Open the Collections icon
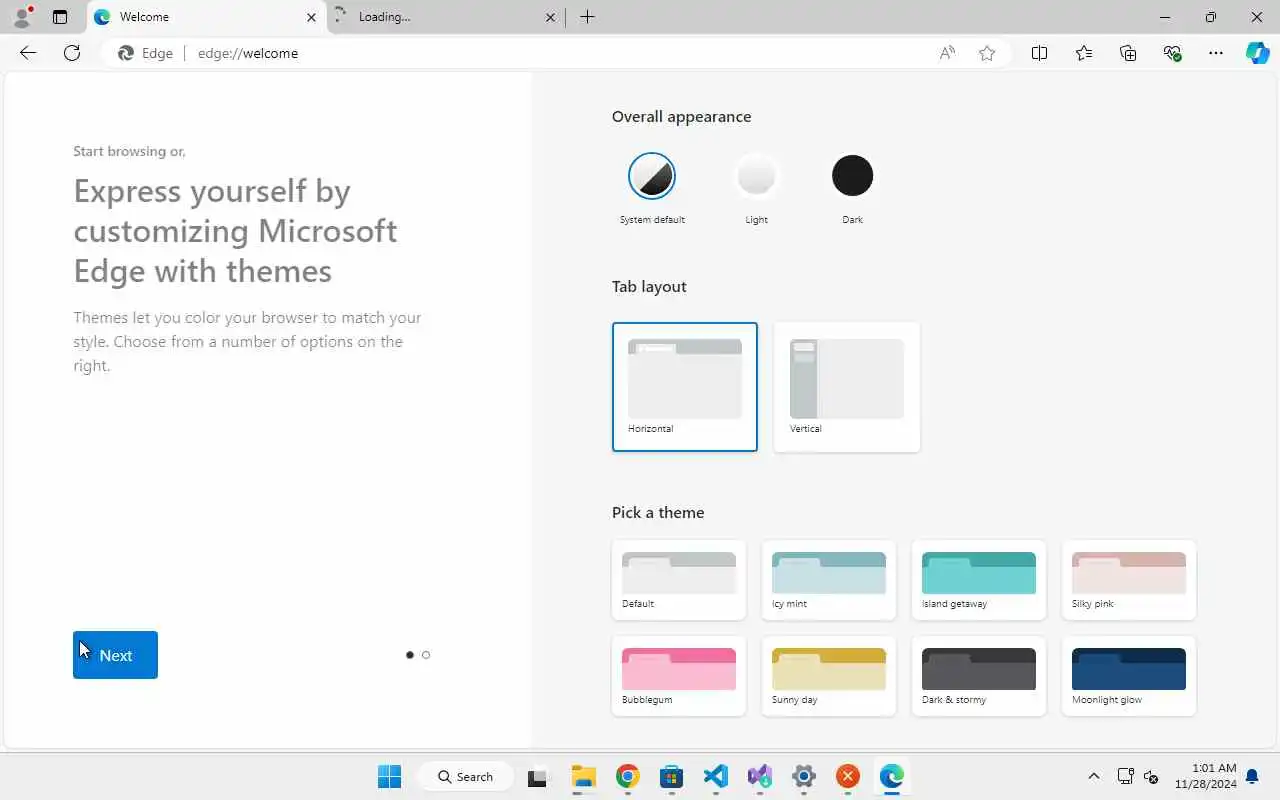Screen dimensions: 1280x800 tap(1128, 53)
